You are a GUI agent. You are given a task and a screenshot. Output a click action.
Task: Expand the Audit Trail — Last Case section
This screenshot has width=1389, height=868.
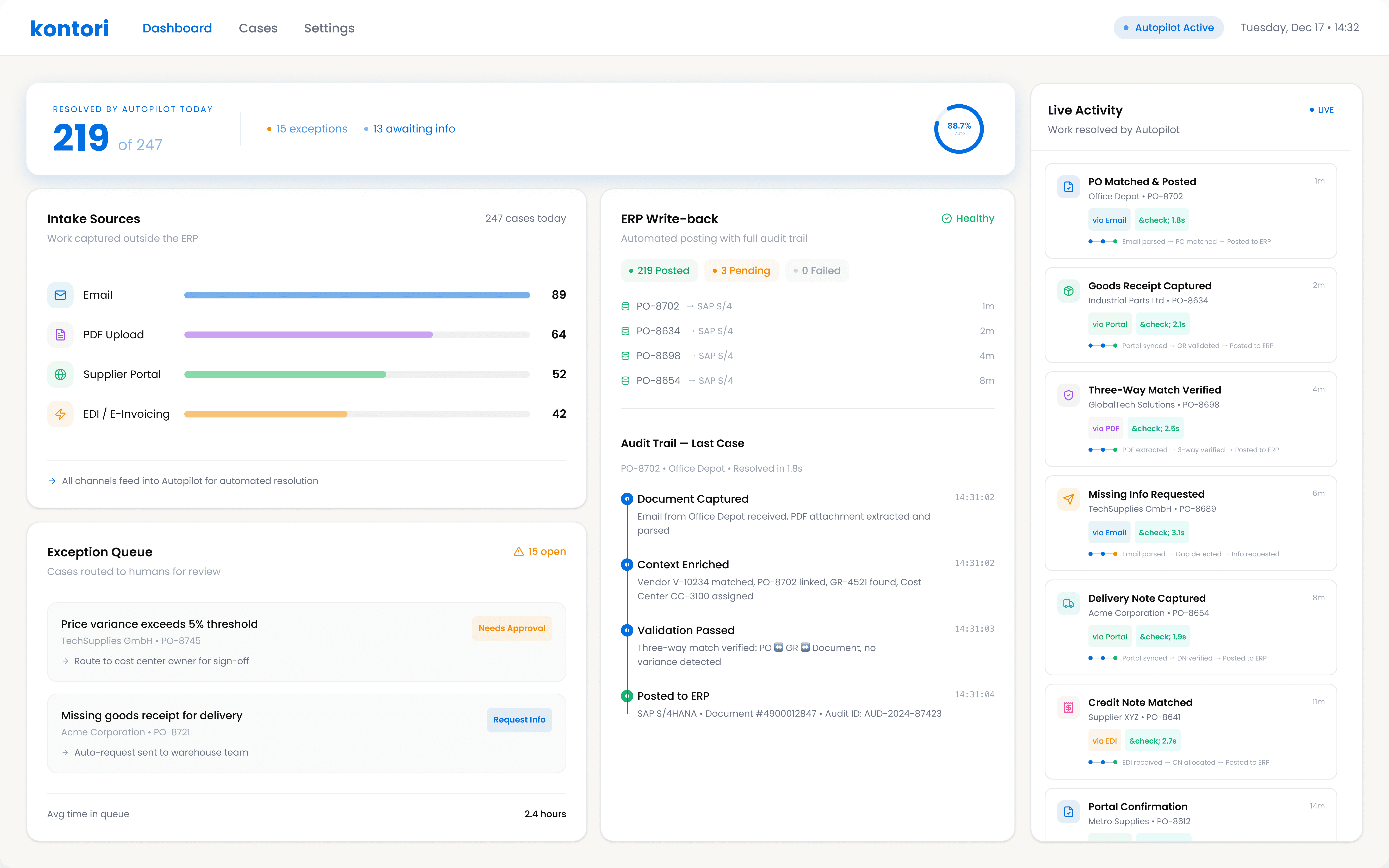pos(683,443)
